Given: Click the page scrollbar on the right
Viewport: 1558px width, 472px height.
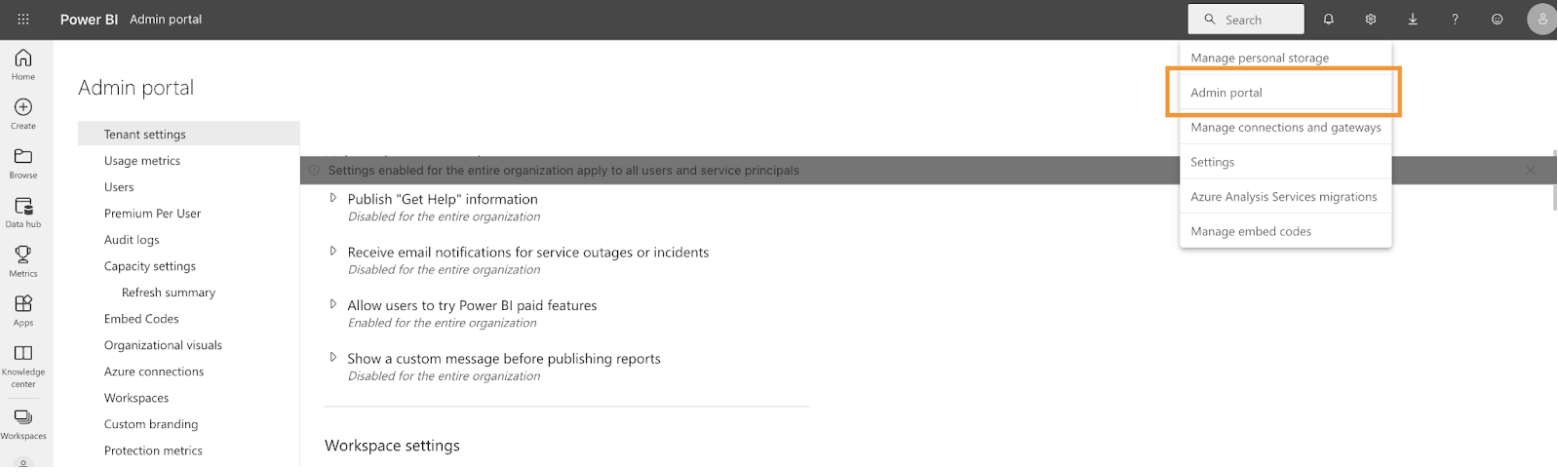Looking at the screenshot, I should (1553, 180).
